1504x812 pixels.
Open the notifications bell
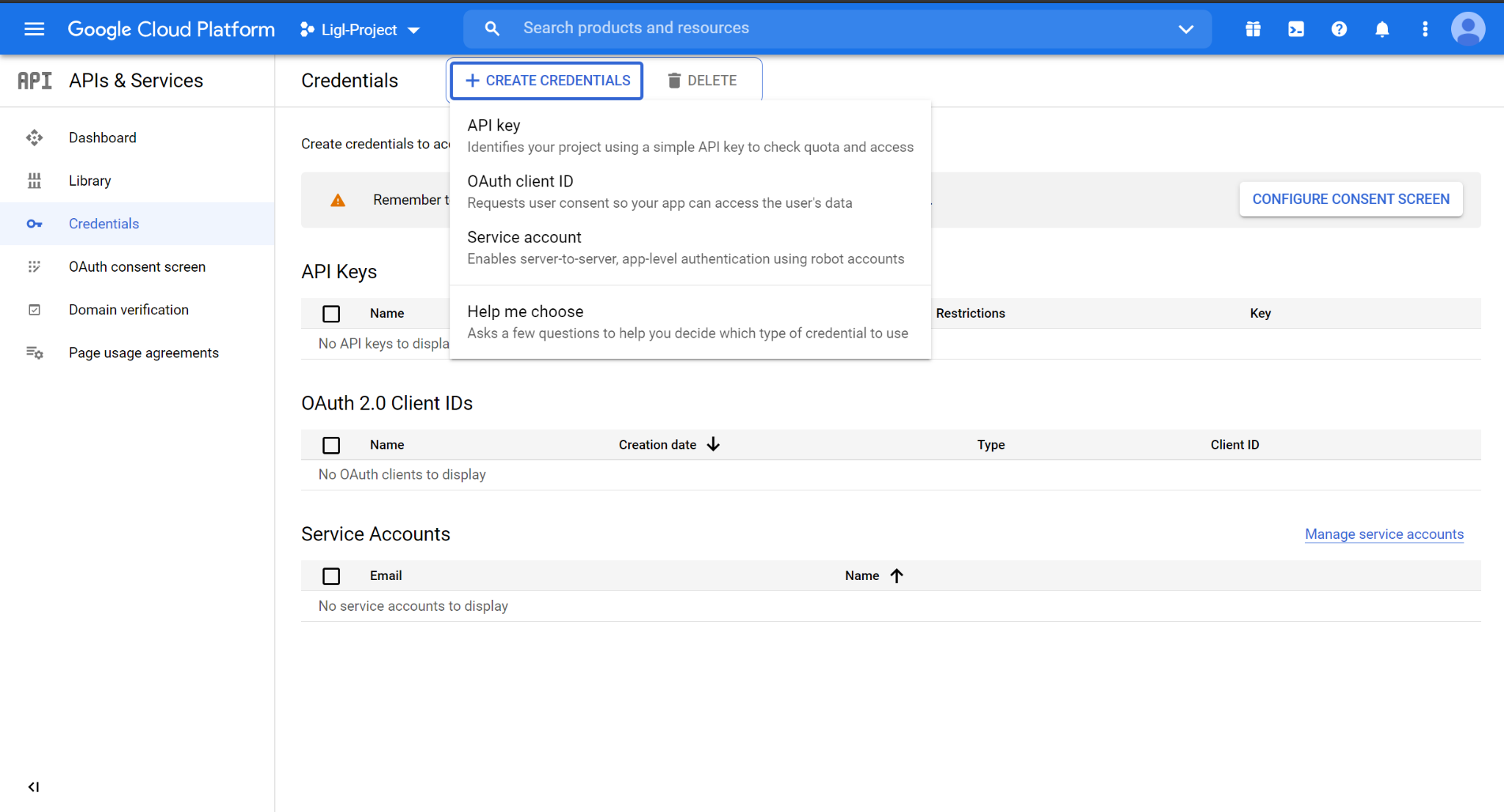1382,29
